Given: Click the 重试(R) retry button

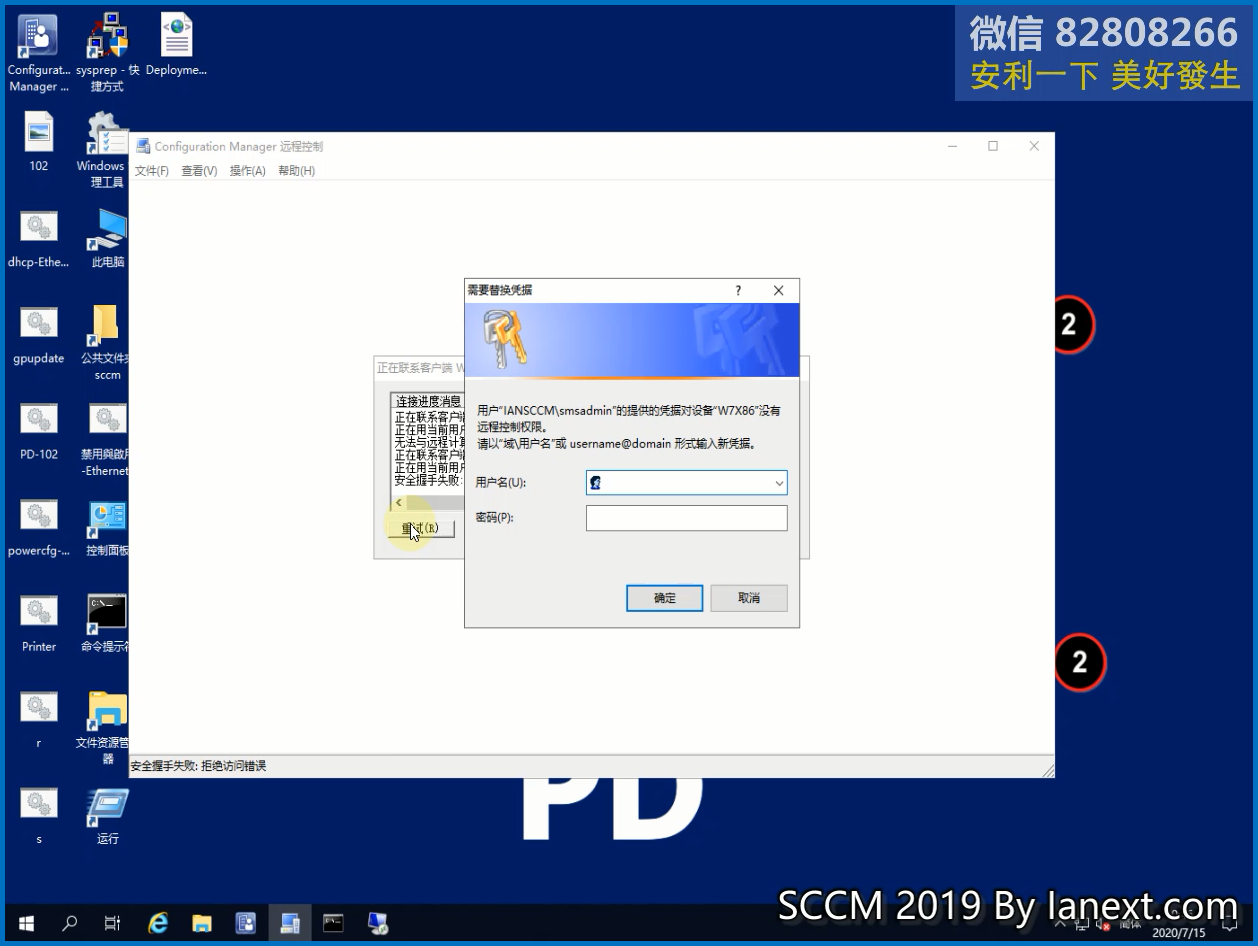Looking at the screenshot, I should 420,528.
